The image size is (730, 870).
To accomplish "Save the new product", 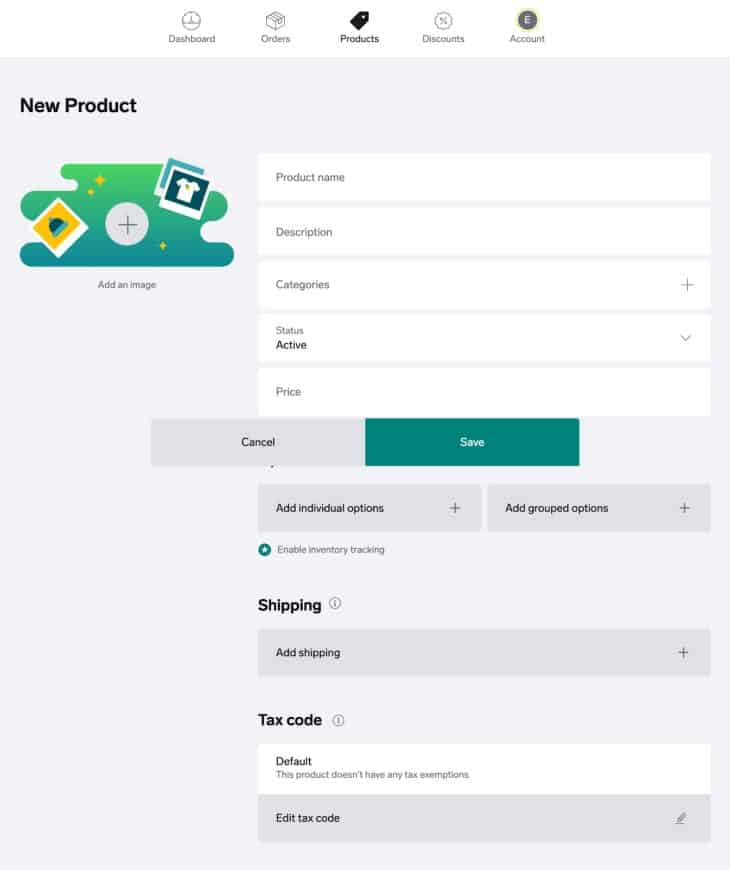I will (x=472, y=441).
